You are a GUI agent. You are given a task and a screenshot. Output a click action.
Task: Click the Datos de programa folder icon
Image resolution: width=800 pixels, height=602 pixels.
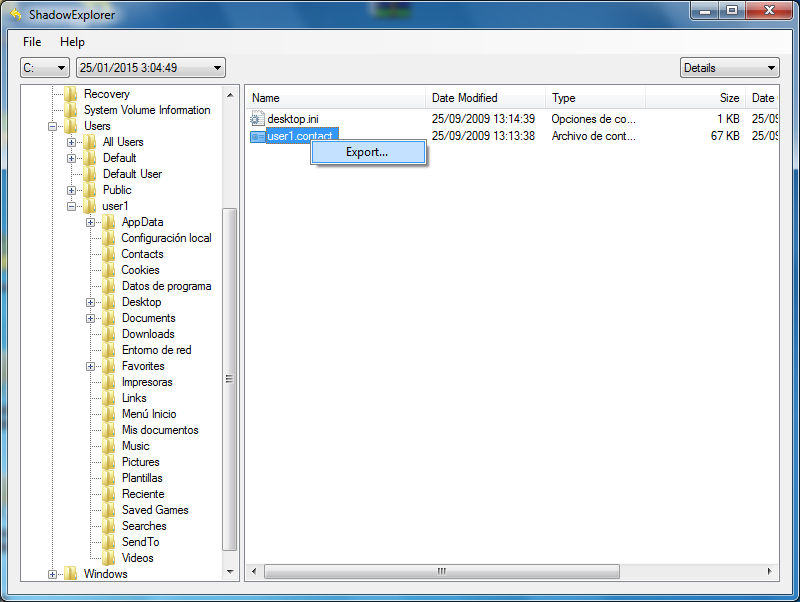point(108,286)
